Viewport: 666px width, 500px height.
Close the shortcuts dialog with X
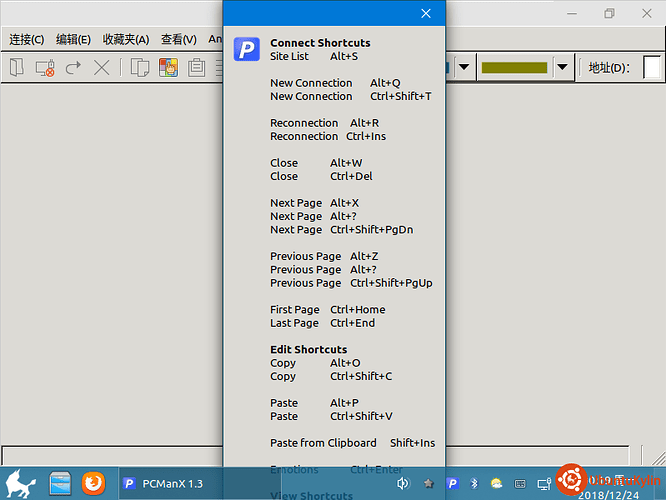(426, 14)
